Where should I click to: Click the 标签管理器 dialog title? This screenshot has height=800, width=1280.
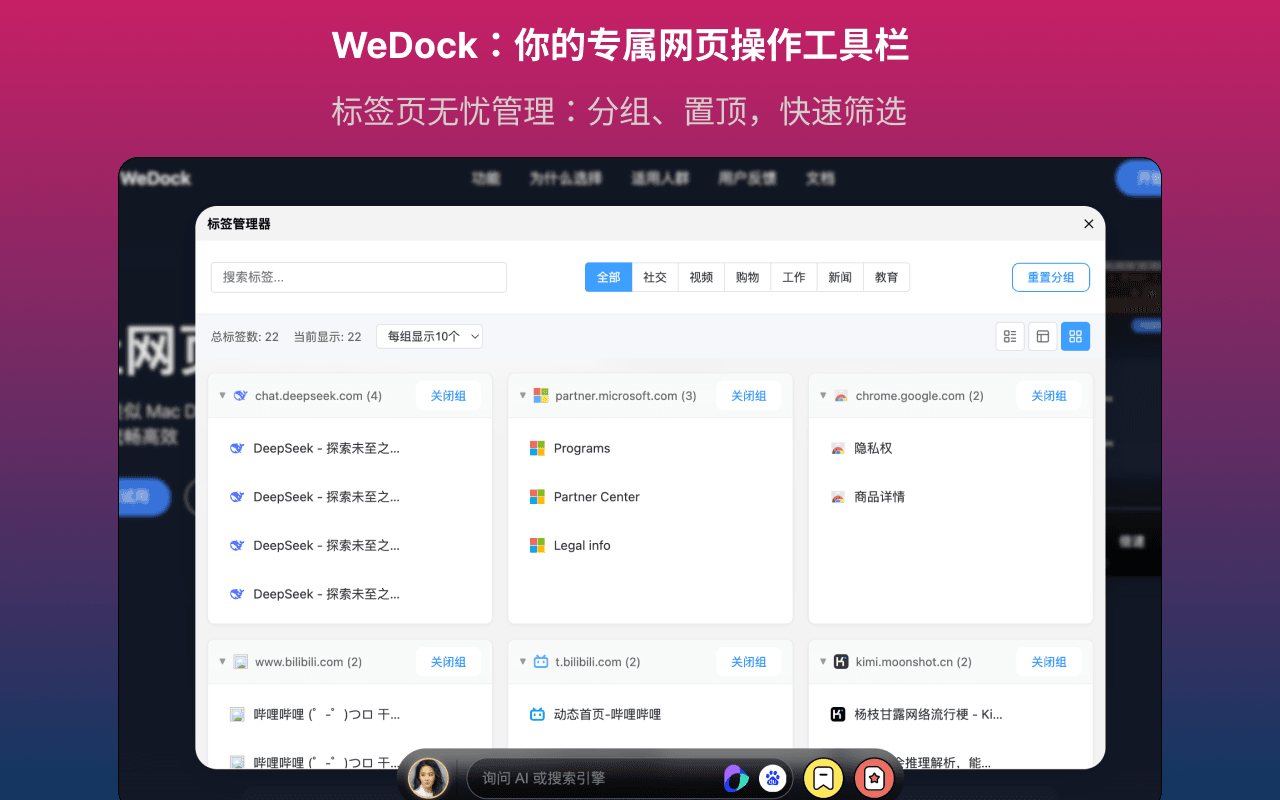[239, 224]
